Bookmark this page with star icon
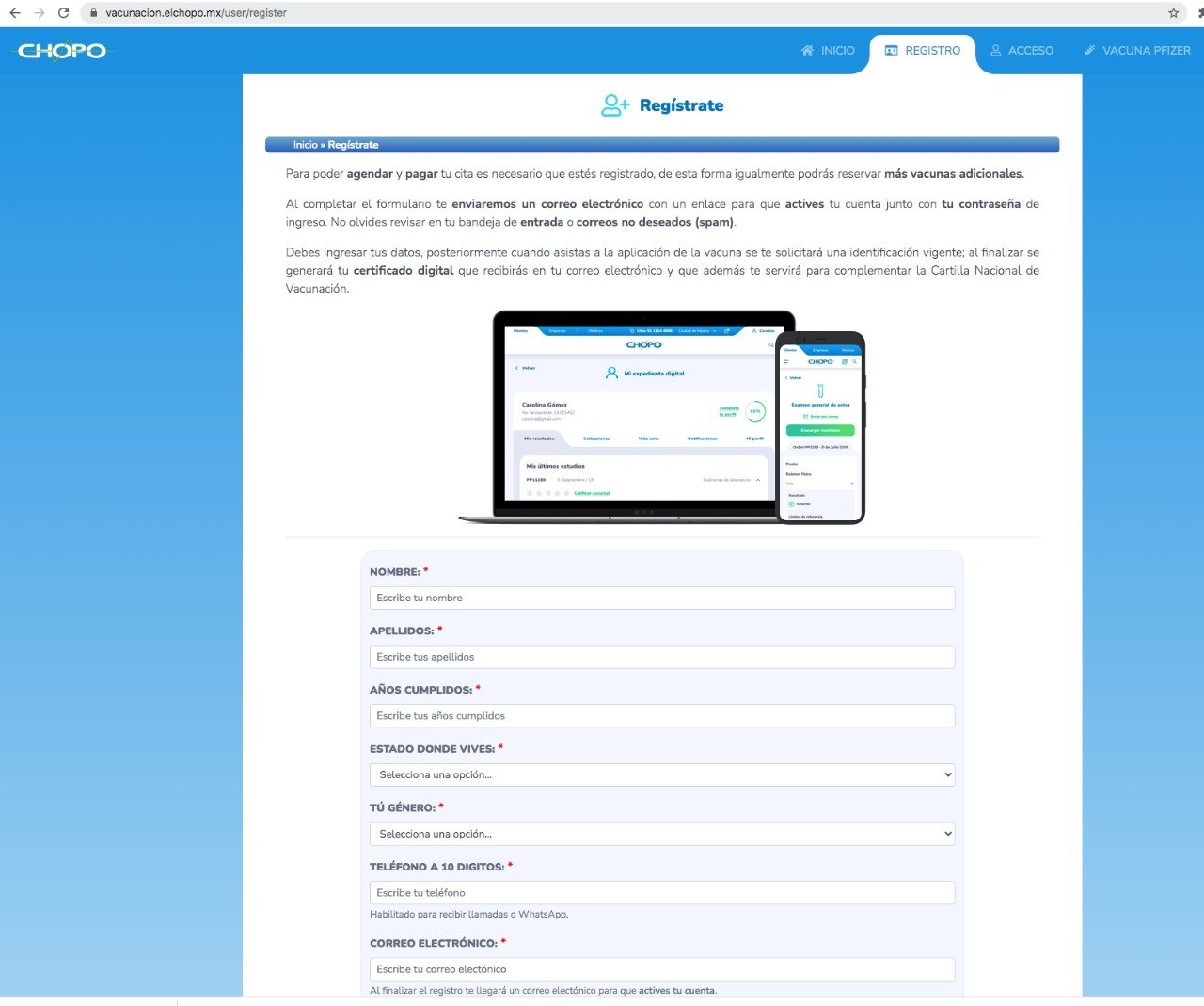This screenshot has width=1204, height=1006. pyautogui.click(x=1173, y=13)
